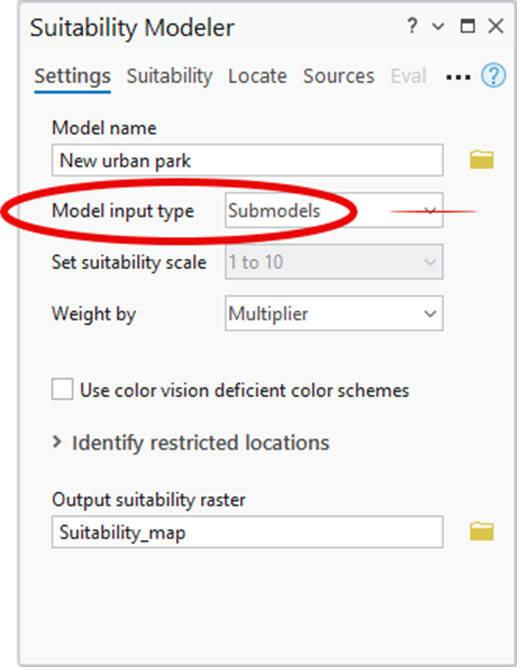Select the Settings tab
The height and width of the screenshot is (667, 517).
coord(72,76)
